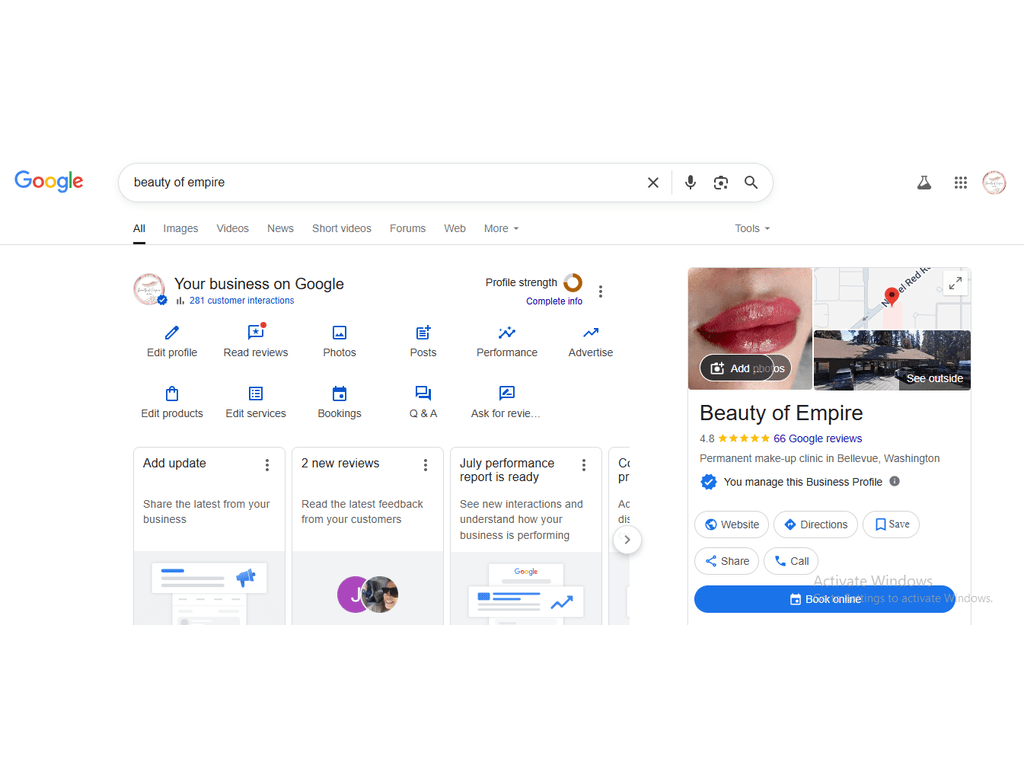The width and height of the screenshot is (1024, 768).
Task: Expand the map with the fullscreen icon
Action: point(955,283)
